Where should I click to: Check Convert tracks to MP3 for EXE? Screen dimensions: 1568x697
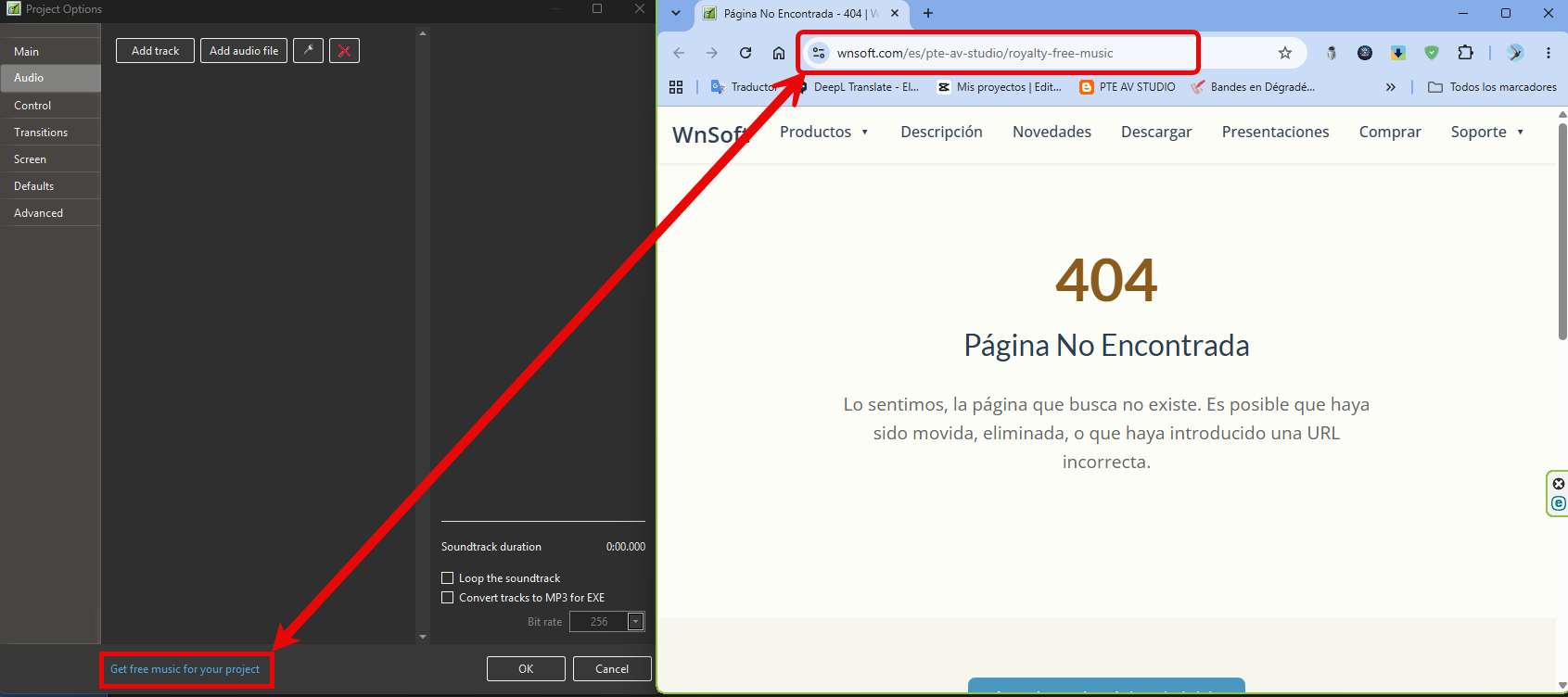pyautogui.click(x=448, y=598)
